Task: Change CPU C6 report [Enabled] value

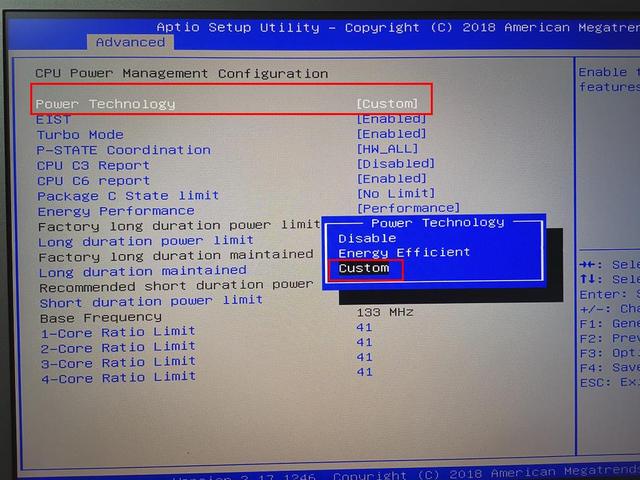Action: click(x=391, y=178)
